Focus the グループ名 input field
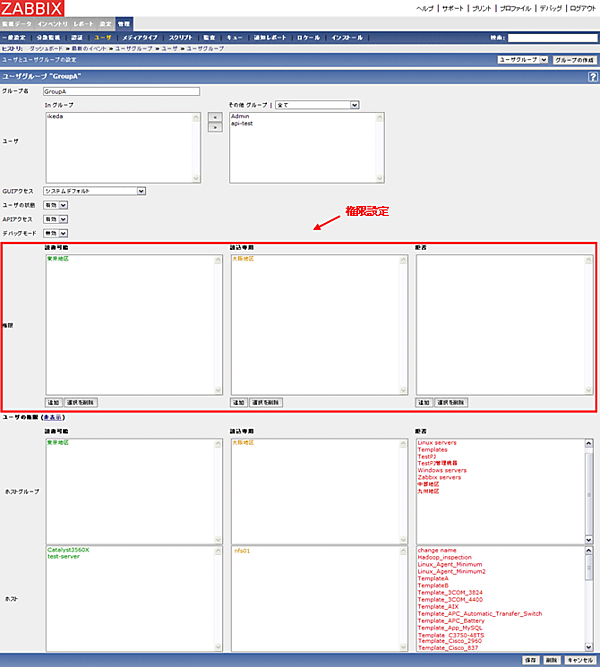The height and width of the screenshot is (667, 600). coord(121,91)
